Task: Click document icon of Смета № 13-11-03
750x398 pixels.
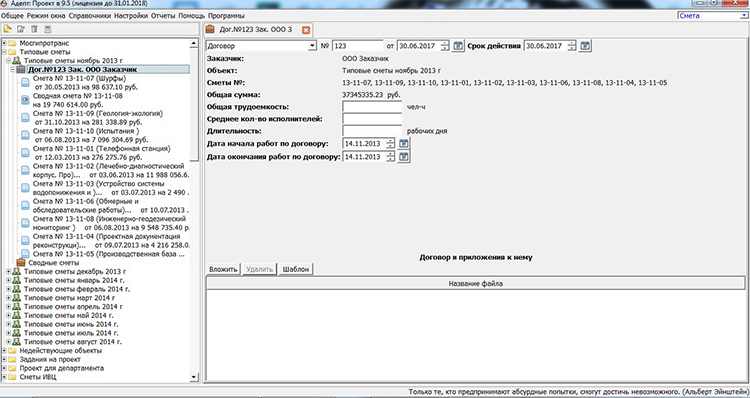Action: point(25,188)
